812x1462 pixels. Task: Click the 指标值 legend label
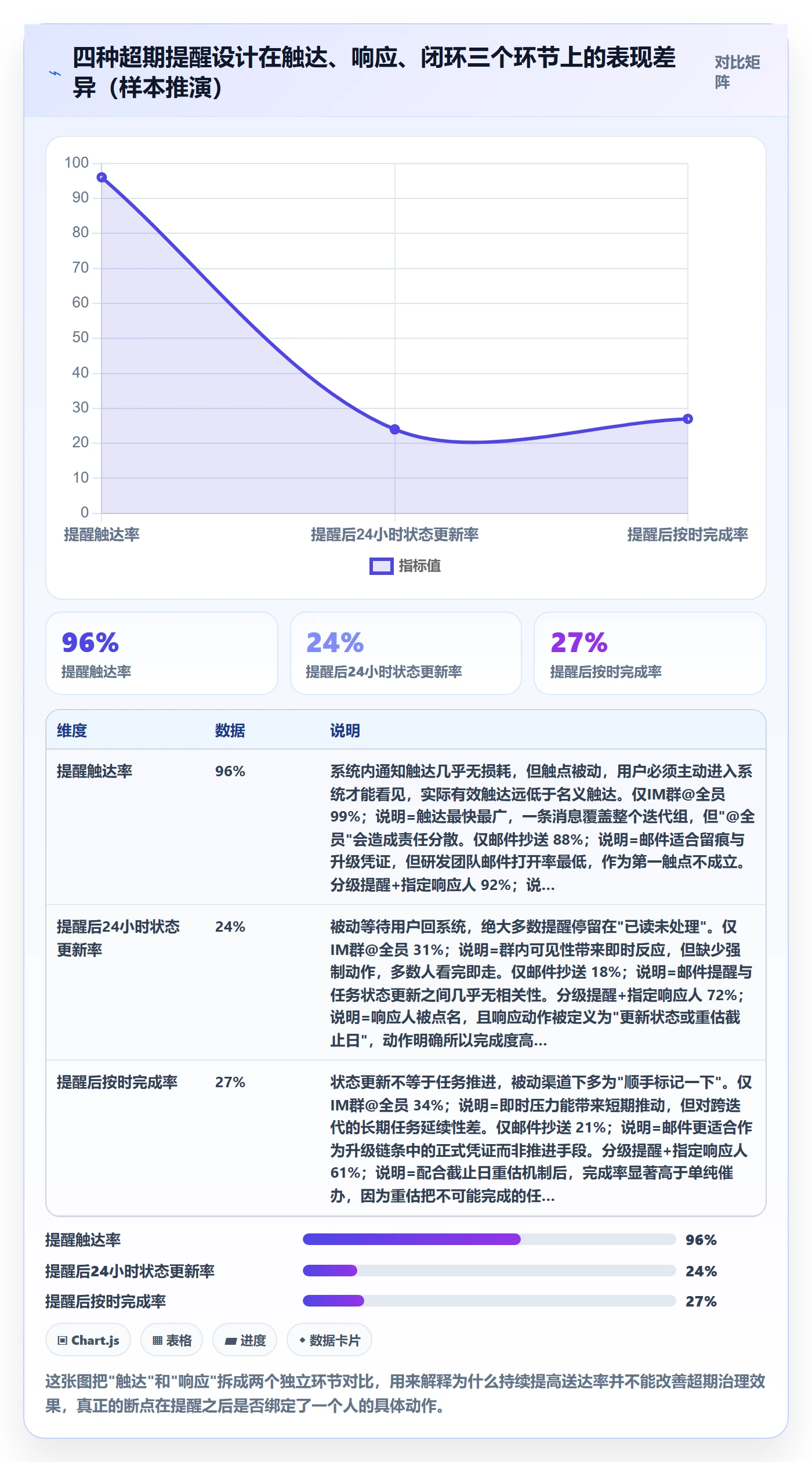(420, 566)
